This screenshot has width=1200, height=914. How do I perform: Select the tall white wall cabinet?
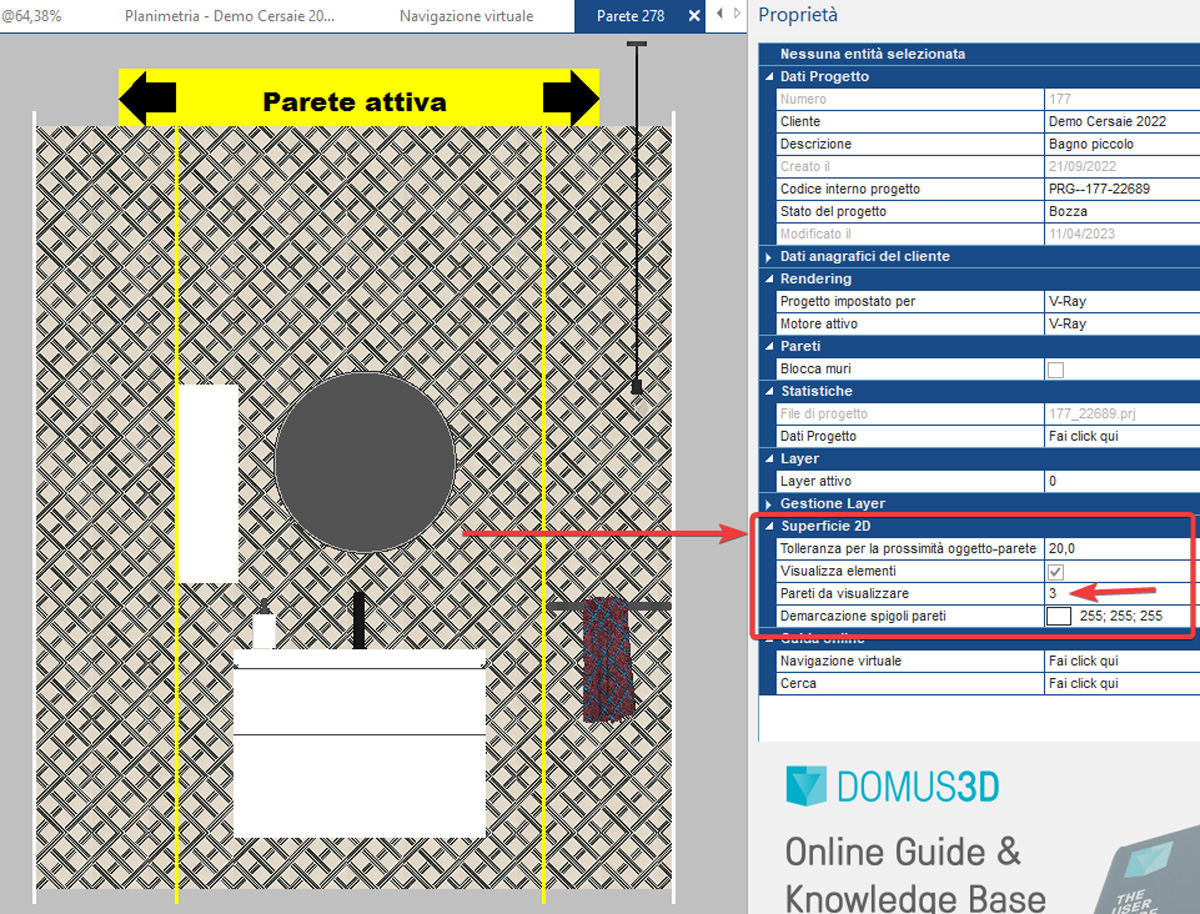point(209,484)
